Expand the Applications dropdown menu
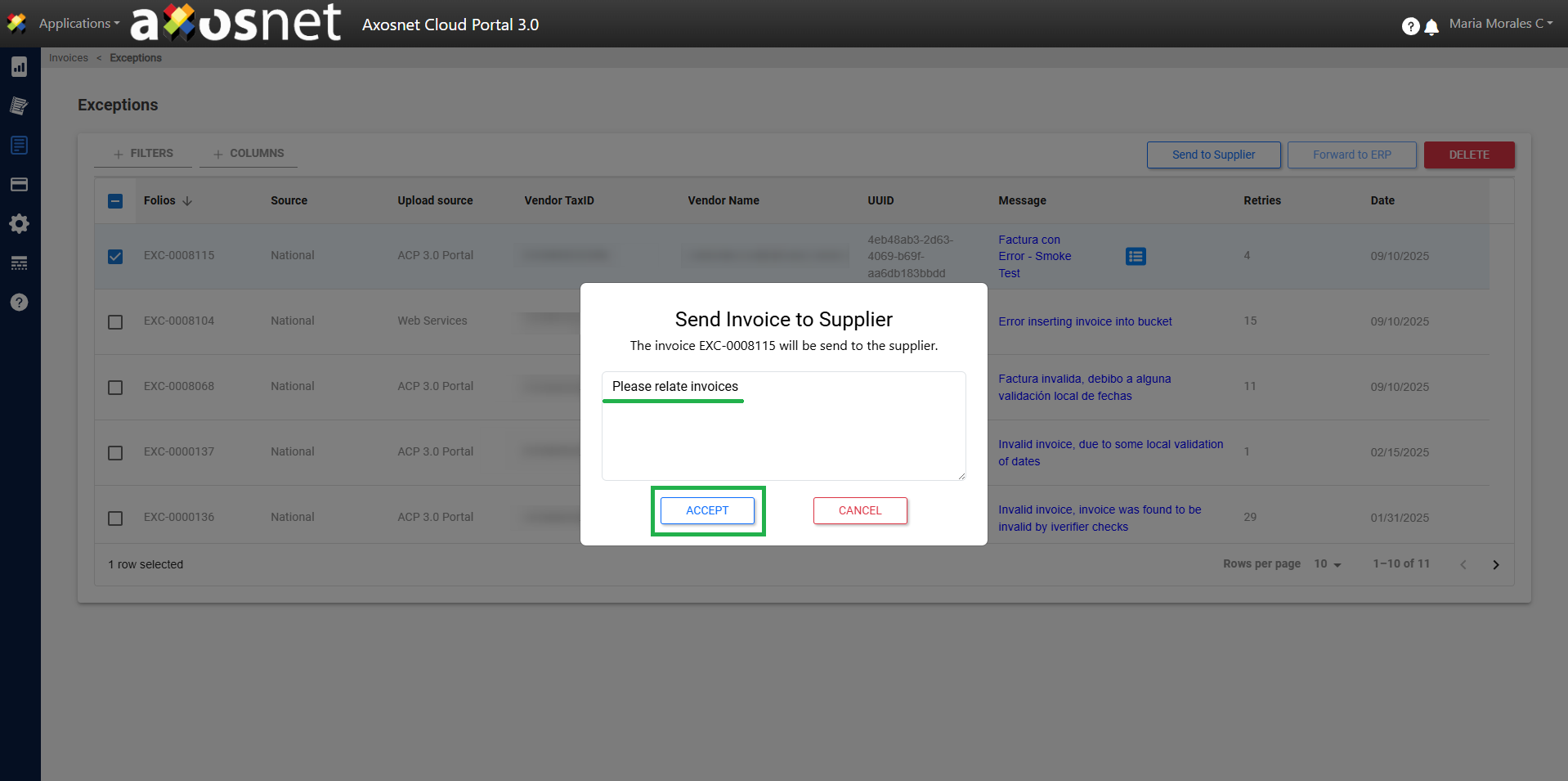 pyautogui.click(x=78, y=24)
